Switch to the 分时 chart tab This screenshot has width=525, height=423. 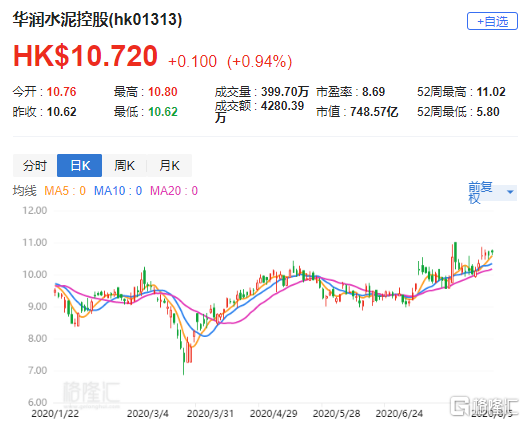click(35, 165)
